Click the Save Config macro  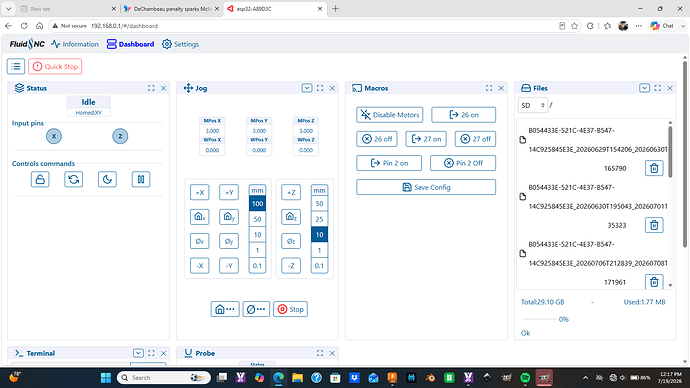coord(426,187)
